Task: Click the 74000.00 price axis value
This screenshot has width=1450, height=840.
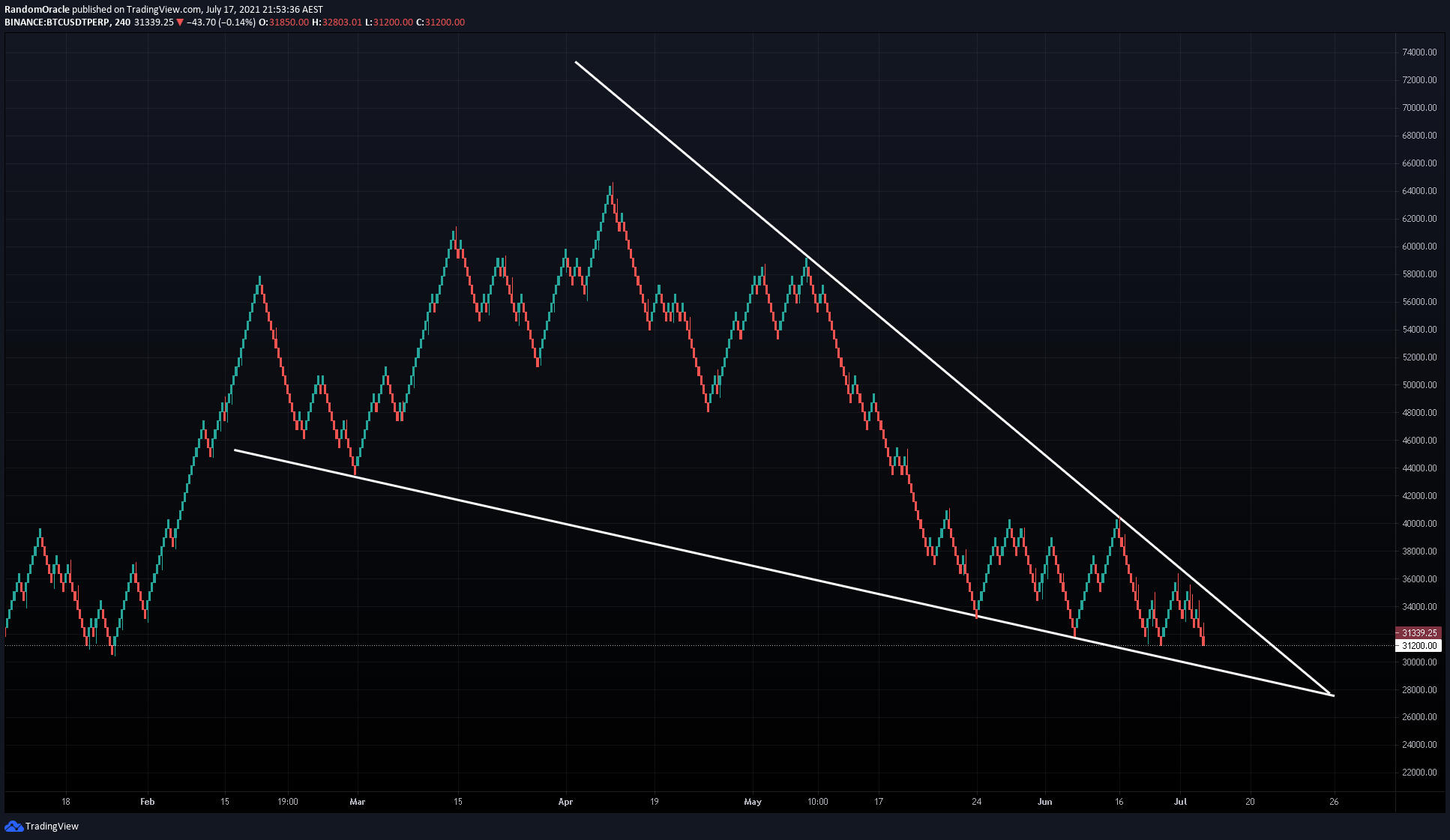Action: click(1419, 52)
